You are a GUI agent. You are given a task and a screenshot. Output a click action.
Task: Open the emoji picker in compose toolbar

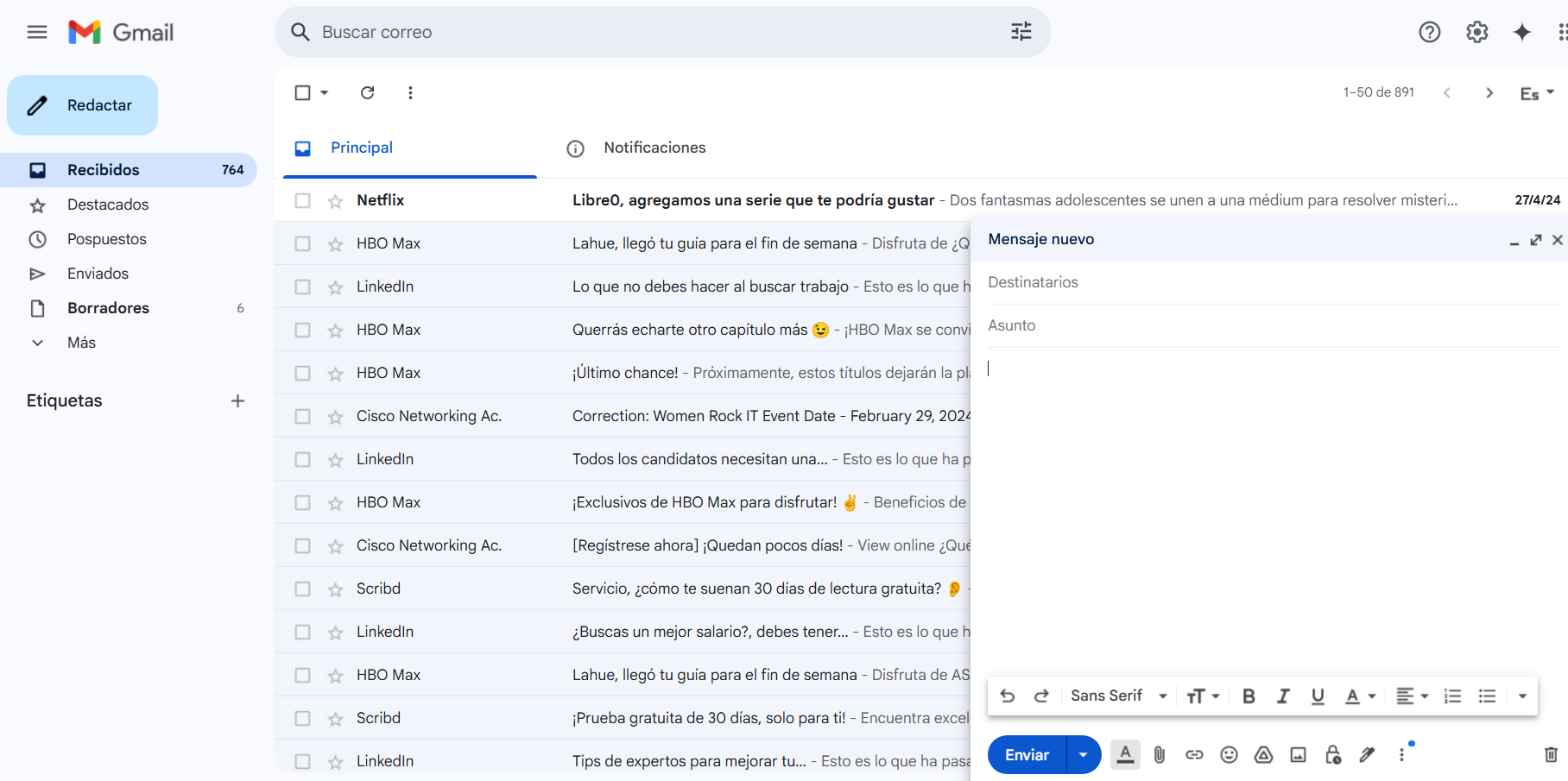1229,755
